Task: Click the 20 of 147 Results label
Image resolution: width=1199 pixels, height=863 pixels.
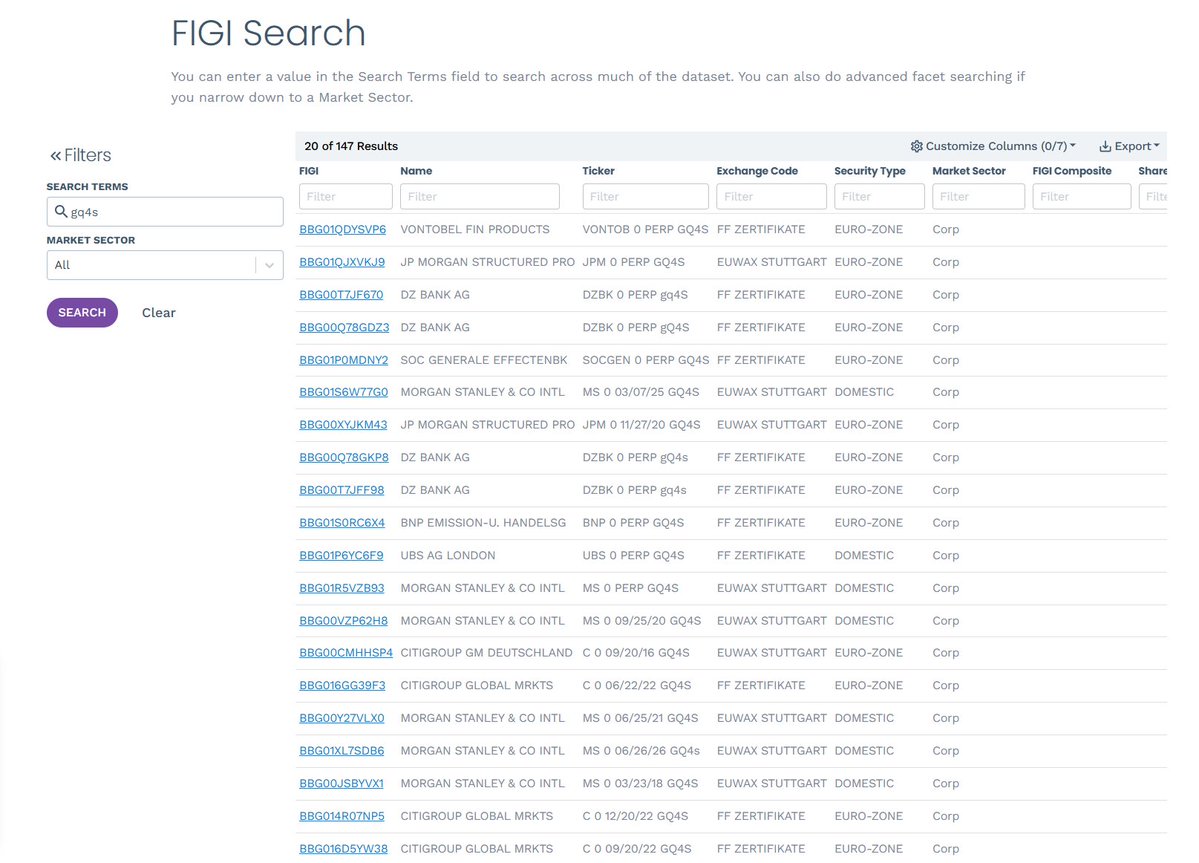Action: (351, 146)
